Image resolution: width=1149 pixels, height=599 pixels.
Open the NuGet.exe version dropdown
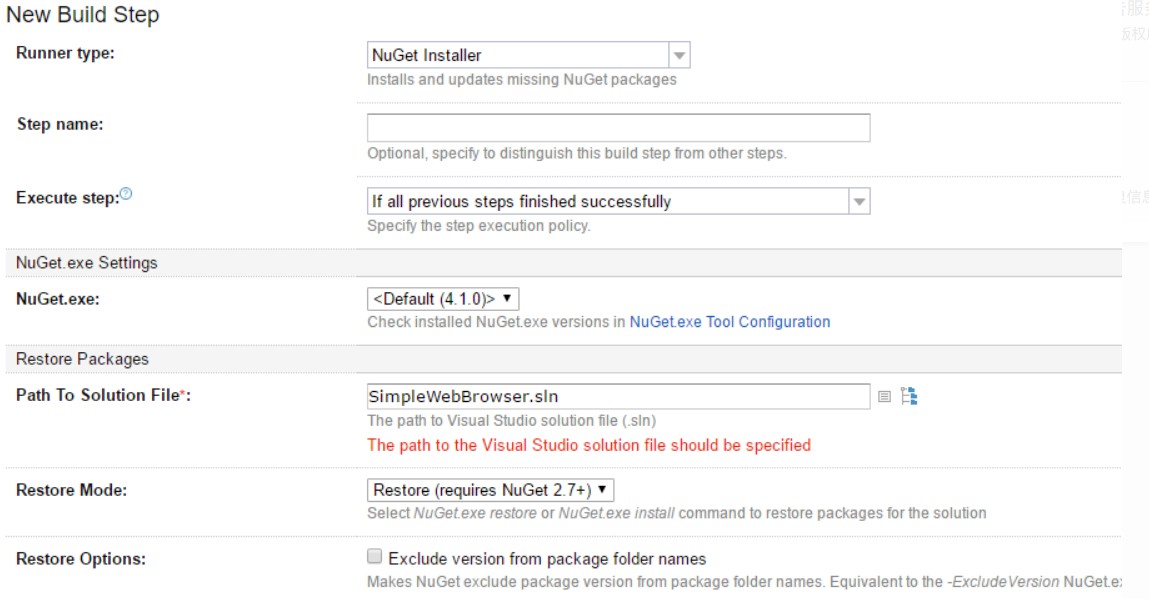443,298
